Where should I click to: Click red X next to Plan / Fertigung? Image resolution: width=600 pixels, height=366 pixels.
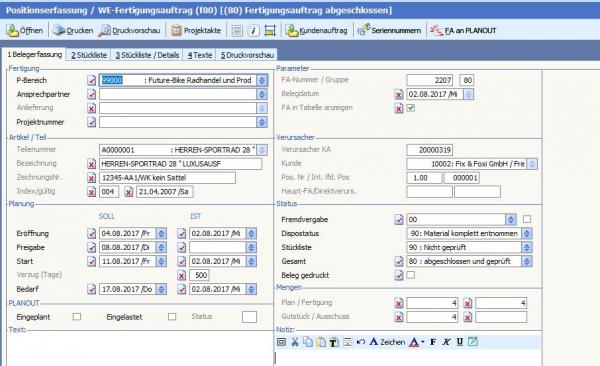(399, 304)
